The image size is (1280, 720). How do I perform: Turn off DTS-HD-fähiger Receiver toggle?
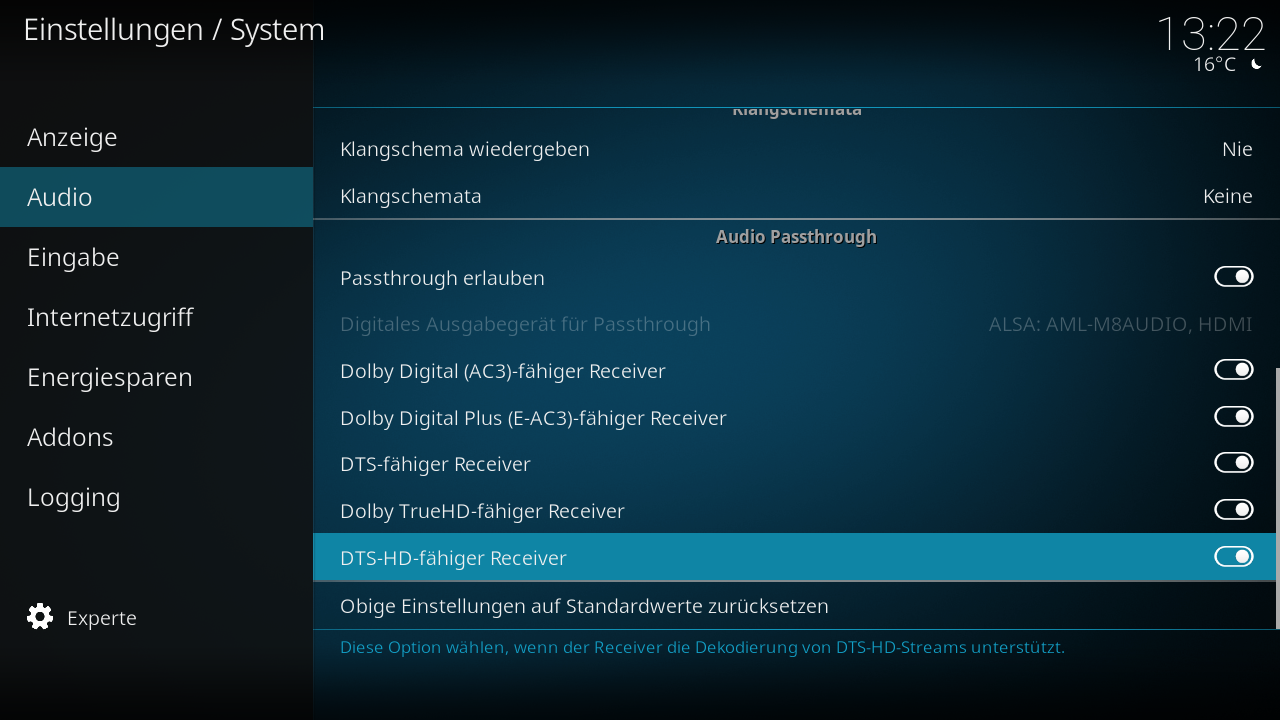coord(1234,557)
